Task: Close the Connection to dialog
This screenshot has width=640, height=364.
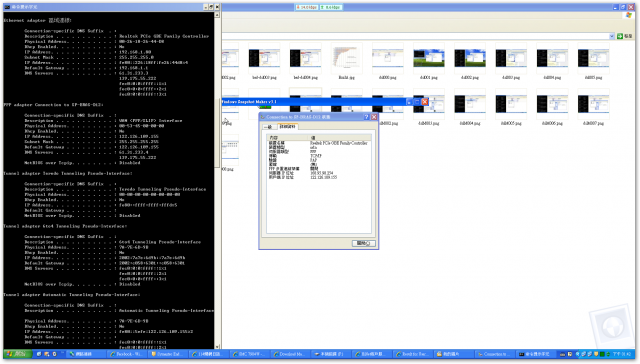Action: [x=374, y=117]
